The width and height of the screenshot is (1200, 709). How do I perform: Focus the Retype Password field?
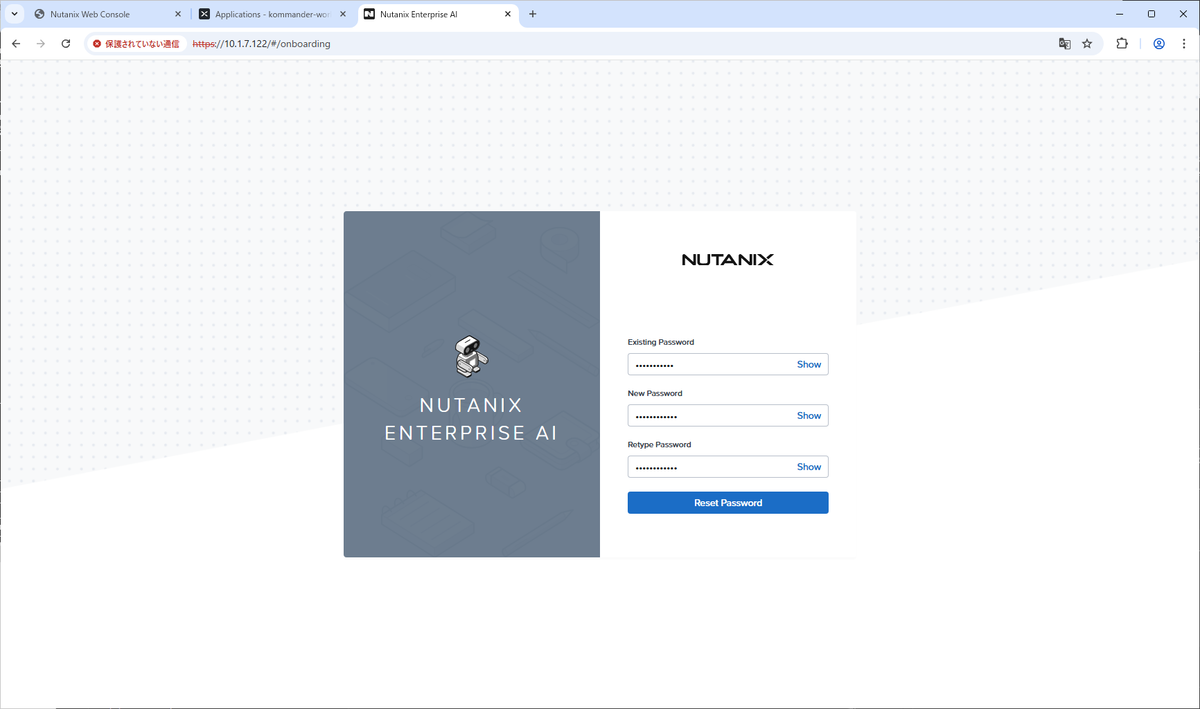coord(728,467)
